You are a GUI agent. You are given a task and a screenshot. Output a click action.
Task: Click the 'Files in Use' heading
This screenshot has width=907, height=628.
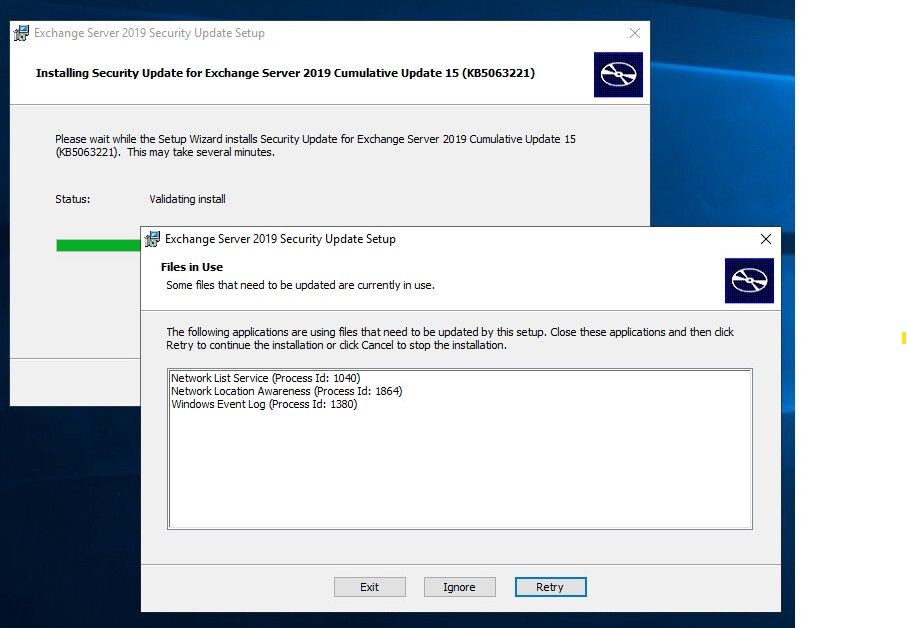[x=191, y=267]
